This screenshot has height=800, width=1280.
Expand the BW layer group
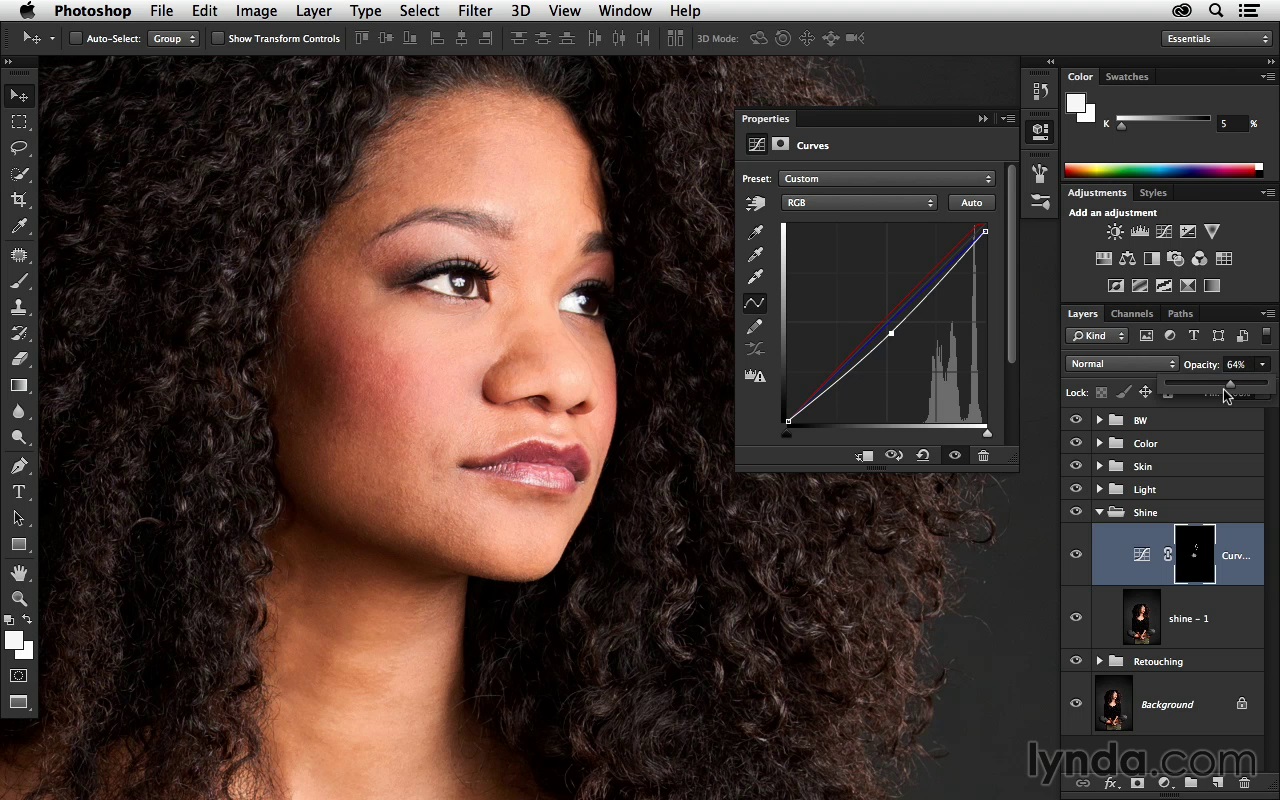(1100, 420)
